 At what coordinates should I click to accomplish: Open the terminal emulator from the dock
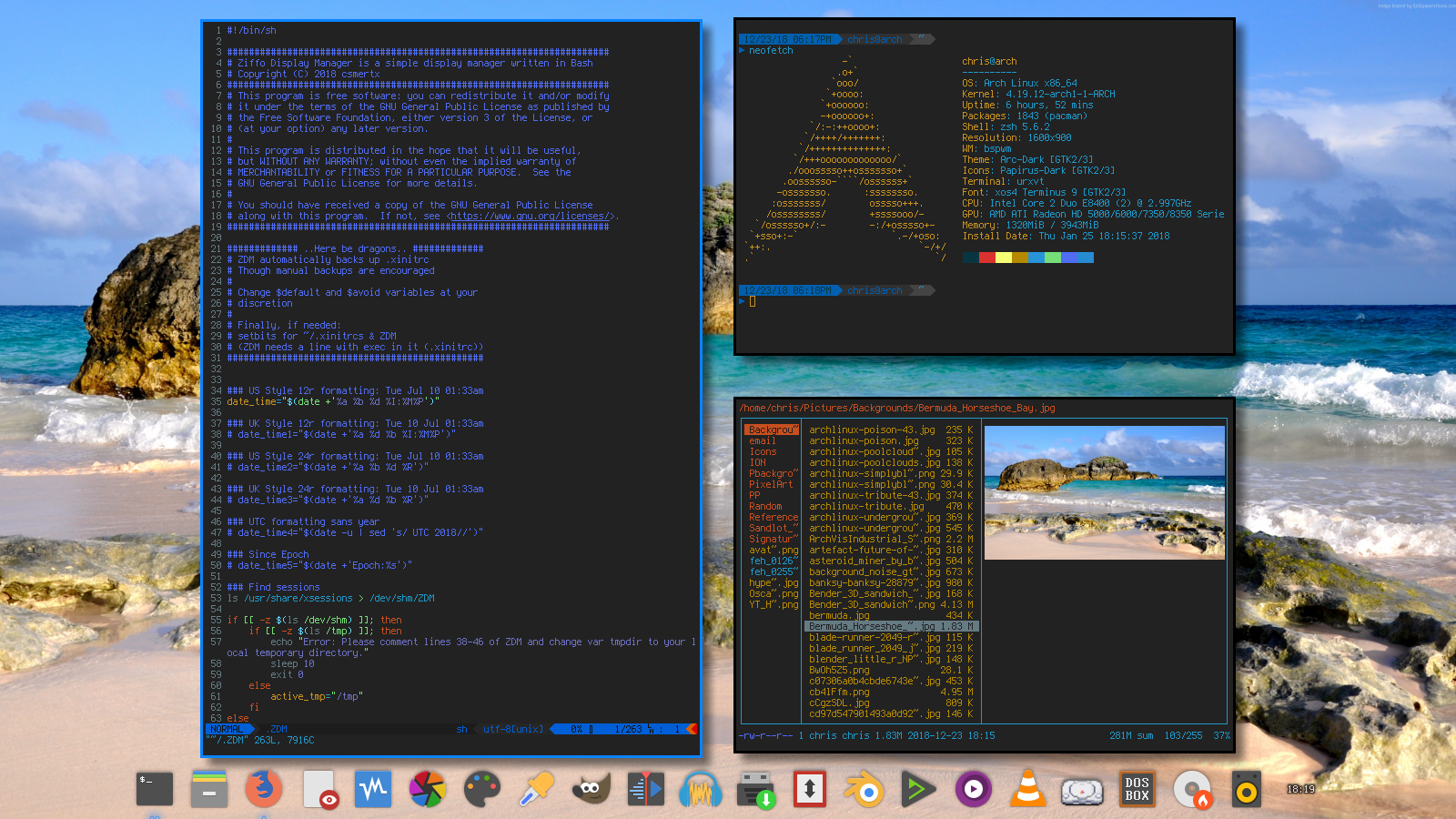point(155,789)
